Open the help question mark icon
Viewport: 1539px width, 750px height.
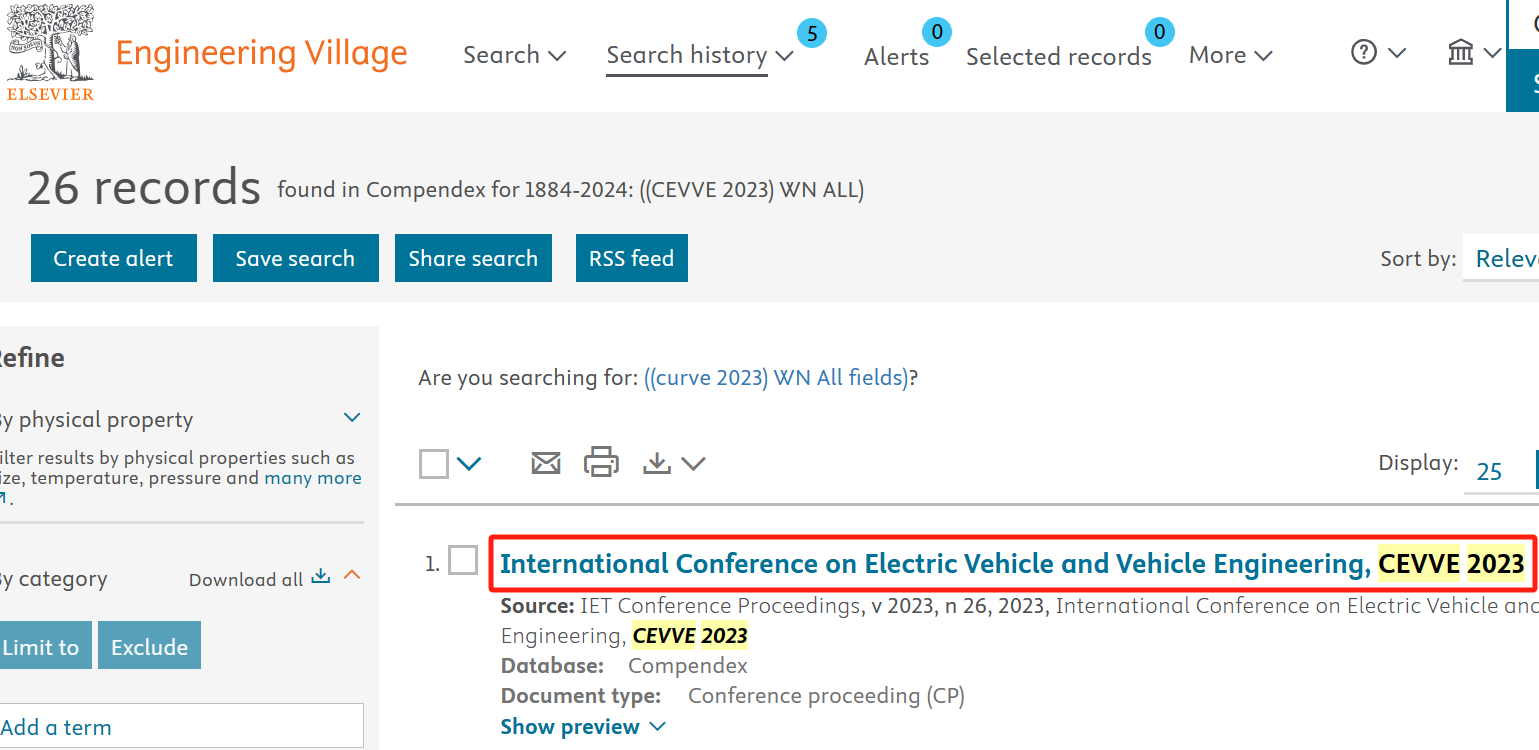[1364, 52]
